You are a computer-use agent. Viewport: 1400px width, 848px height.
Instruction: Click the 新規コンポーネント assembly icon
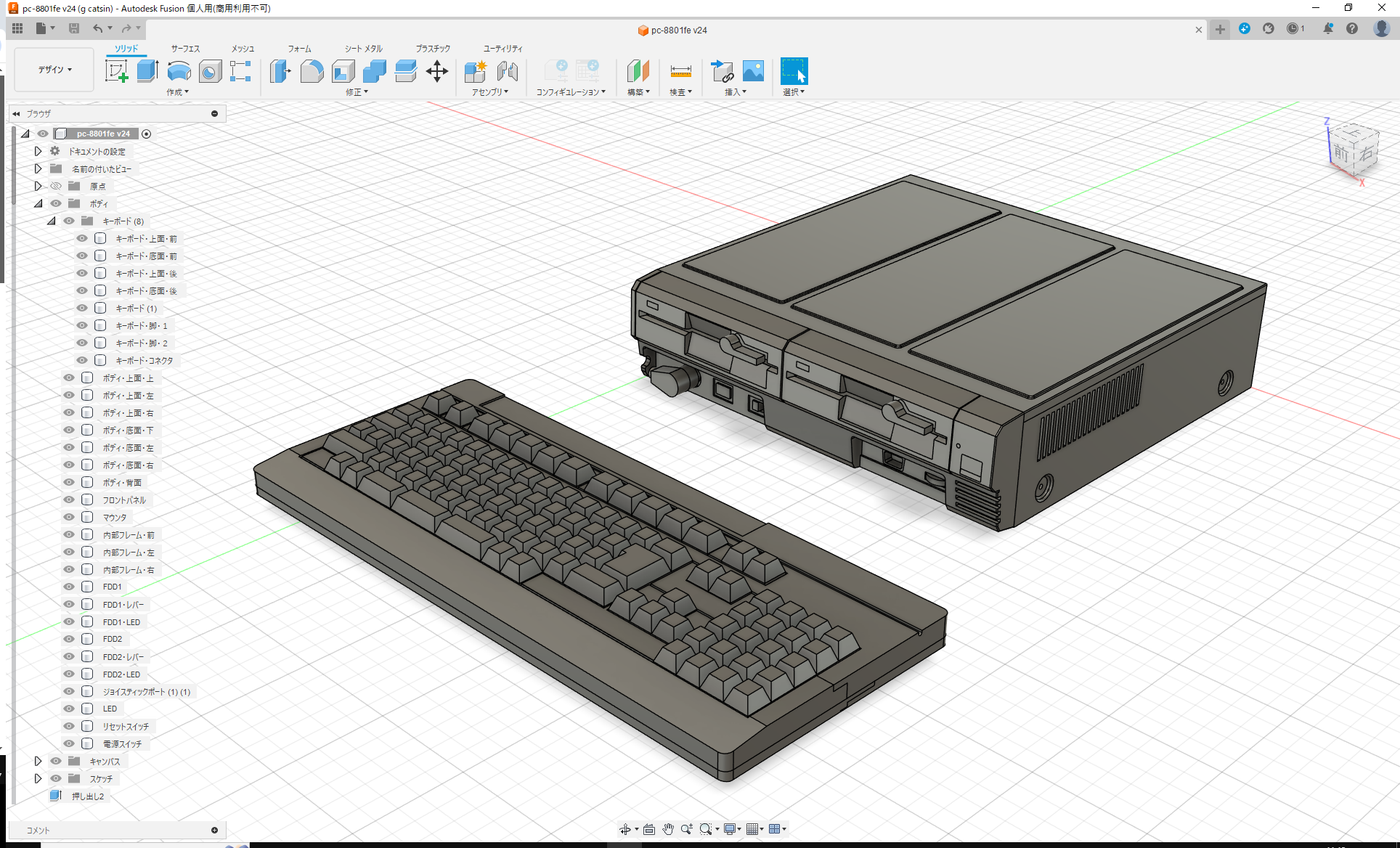point(476,71)
